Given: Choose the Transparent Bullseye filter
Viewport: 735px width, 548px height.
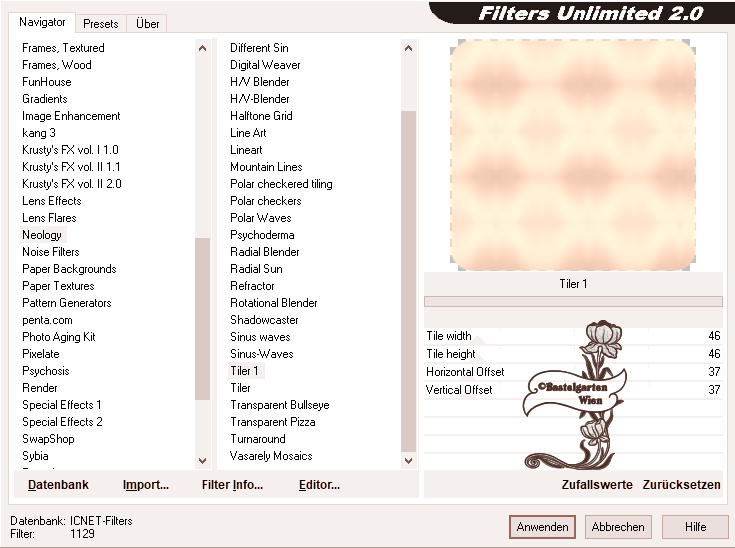Looking at the screenshot, I should tap(279, 405).
